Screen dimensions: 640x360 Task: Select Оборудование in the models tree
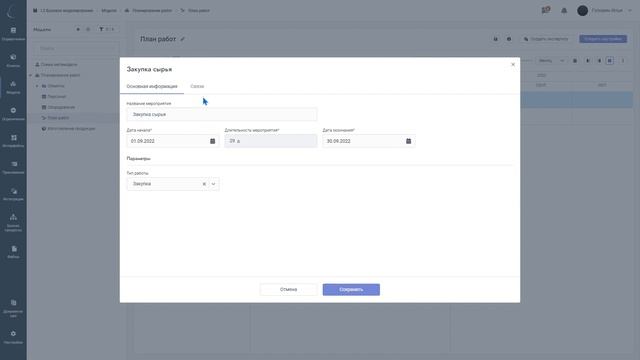pyautogui.click(x=61, y=107)
